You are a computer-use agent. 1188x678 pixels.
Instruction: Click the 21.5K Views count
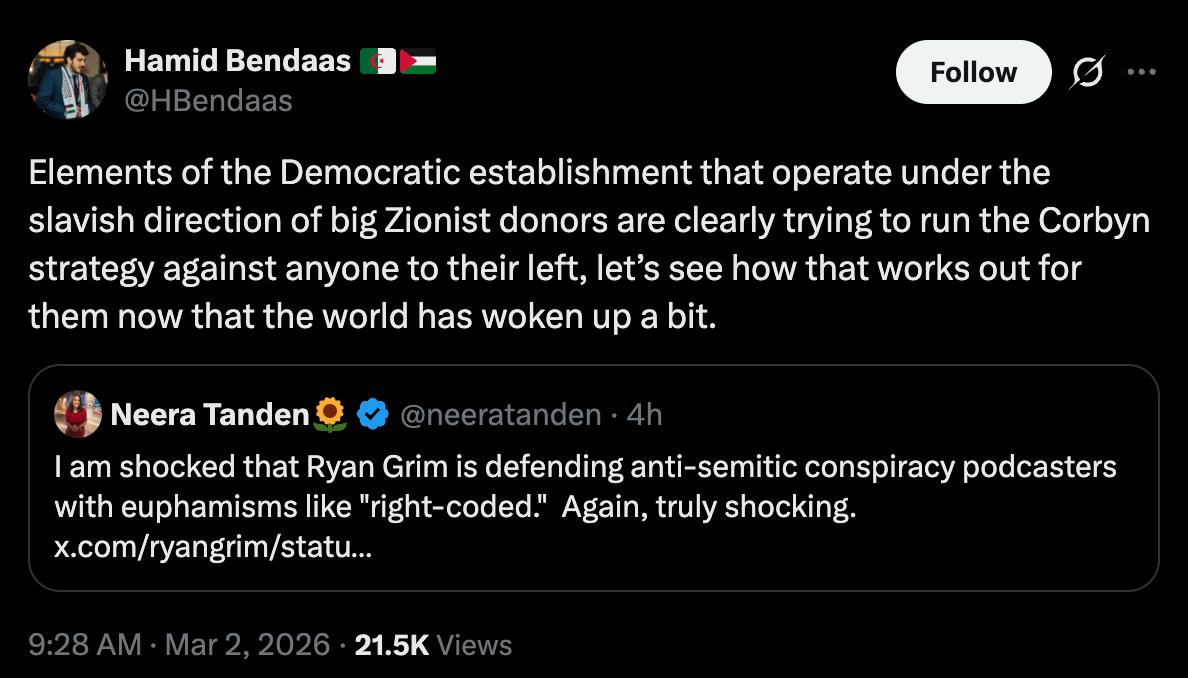pos(392,645)
